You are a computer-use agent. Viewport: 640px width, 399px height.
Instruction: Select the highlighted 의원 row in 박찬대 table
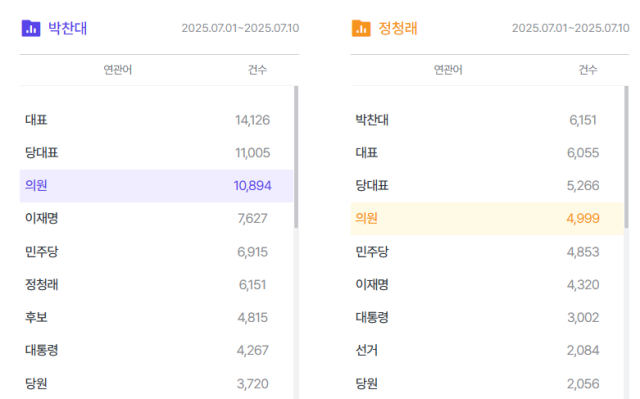156,186
